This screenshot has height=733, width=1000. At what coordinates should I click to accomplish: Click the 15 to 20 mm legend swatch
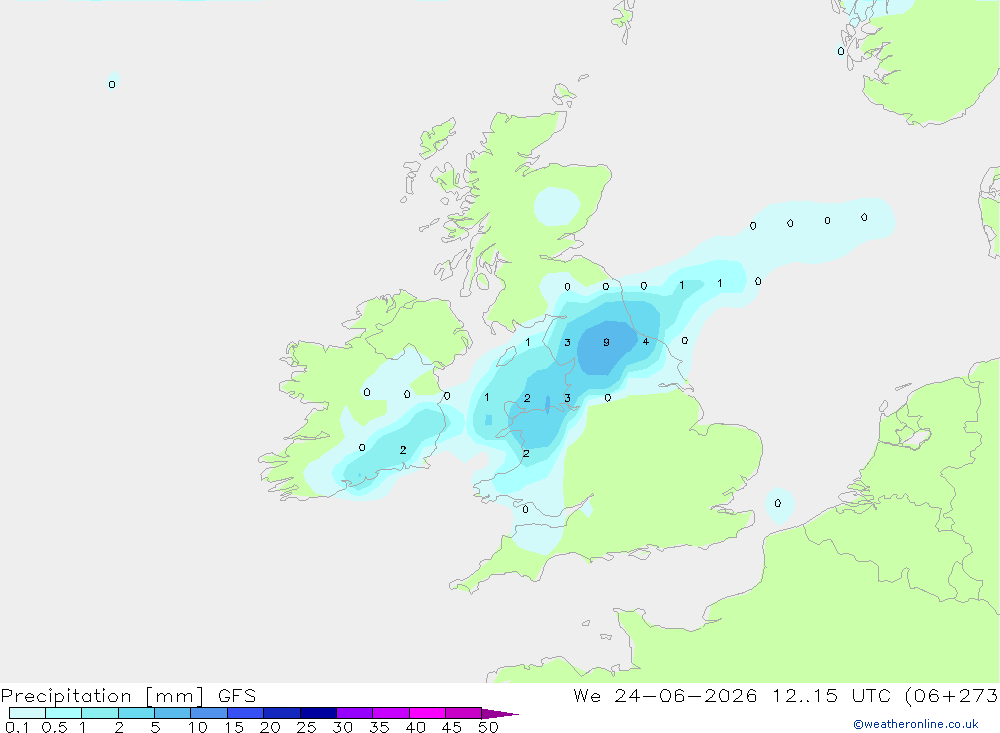click(245, 713)
